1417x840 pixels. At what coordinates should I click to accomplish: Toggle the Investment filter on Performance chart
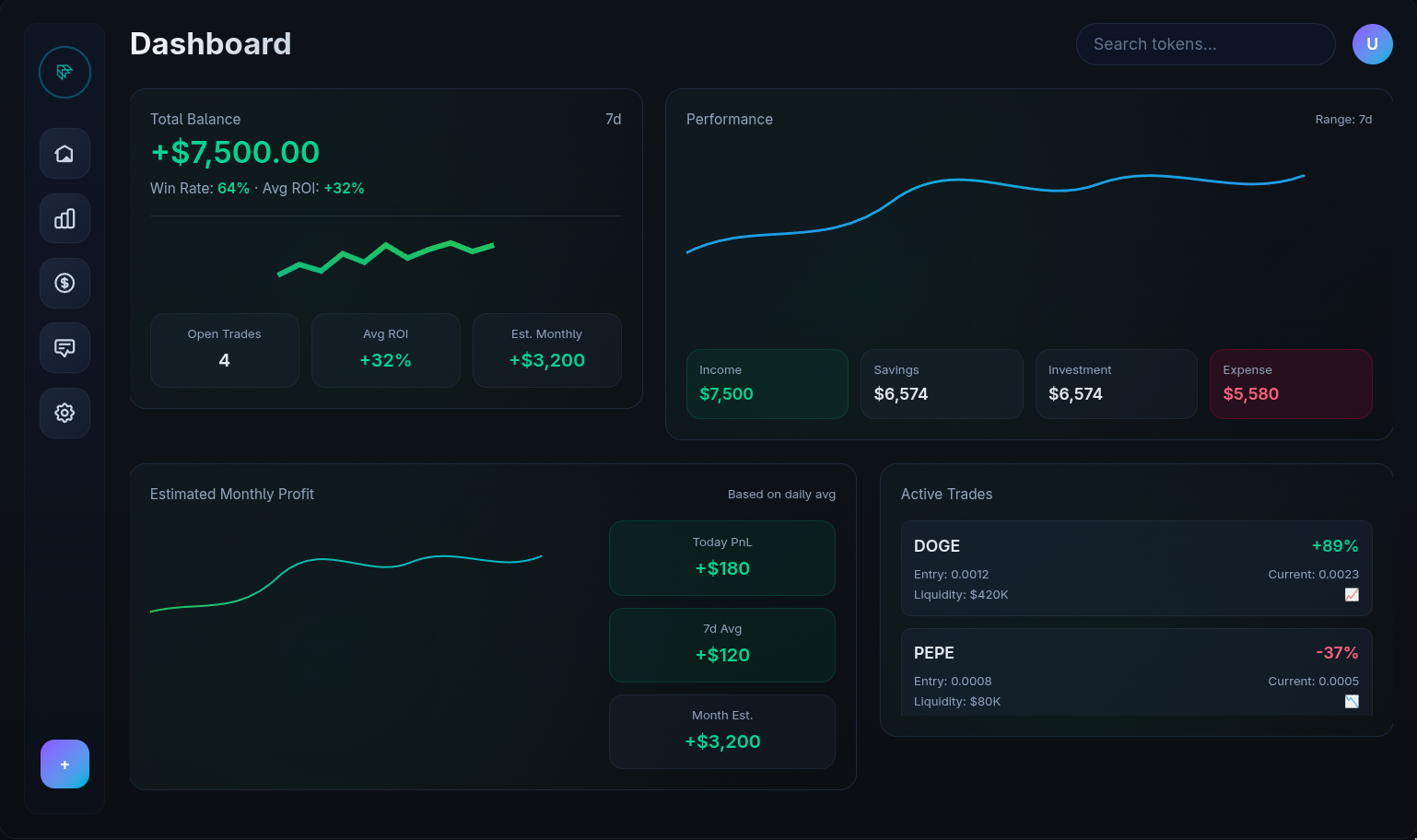[x=1116, y=383]
